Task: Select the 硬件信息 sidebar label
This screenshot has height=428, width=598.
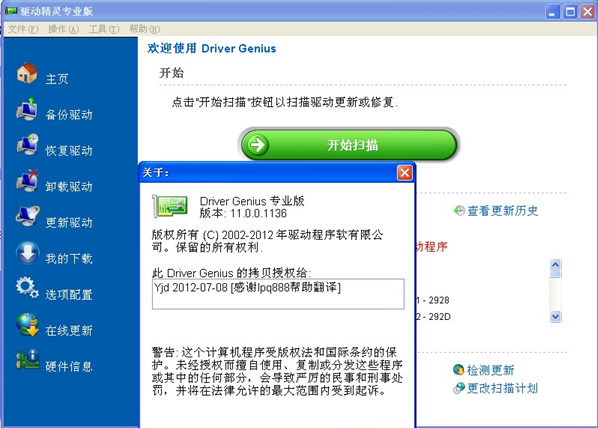Action: point(69,366)
